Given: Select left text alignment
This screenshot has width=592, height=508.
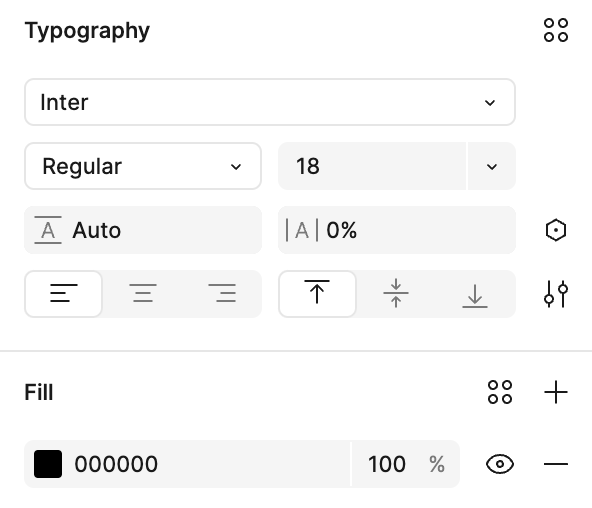Looking at the screenshot, I should (x=63, y=294).
